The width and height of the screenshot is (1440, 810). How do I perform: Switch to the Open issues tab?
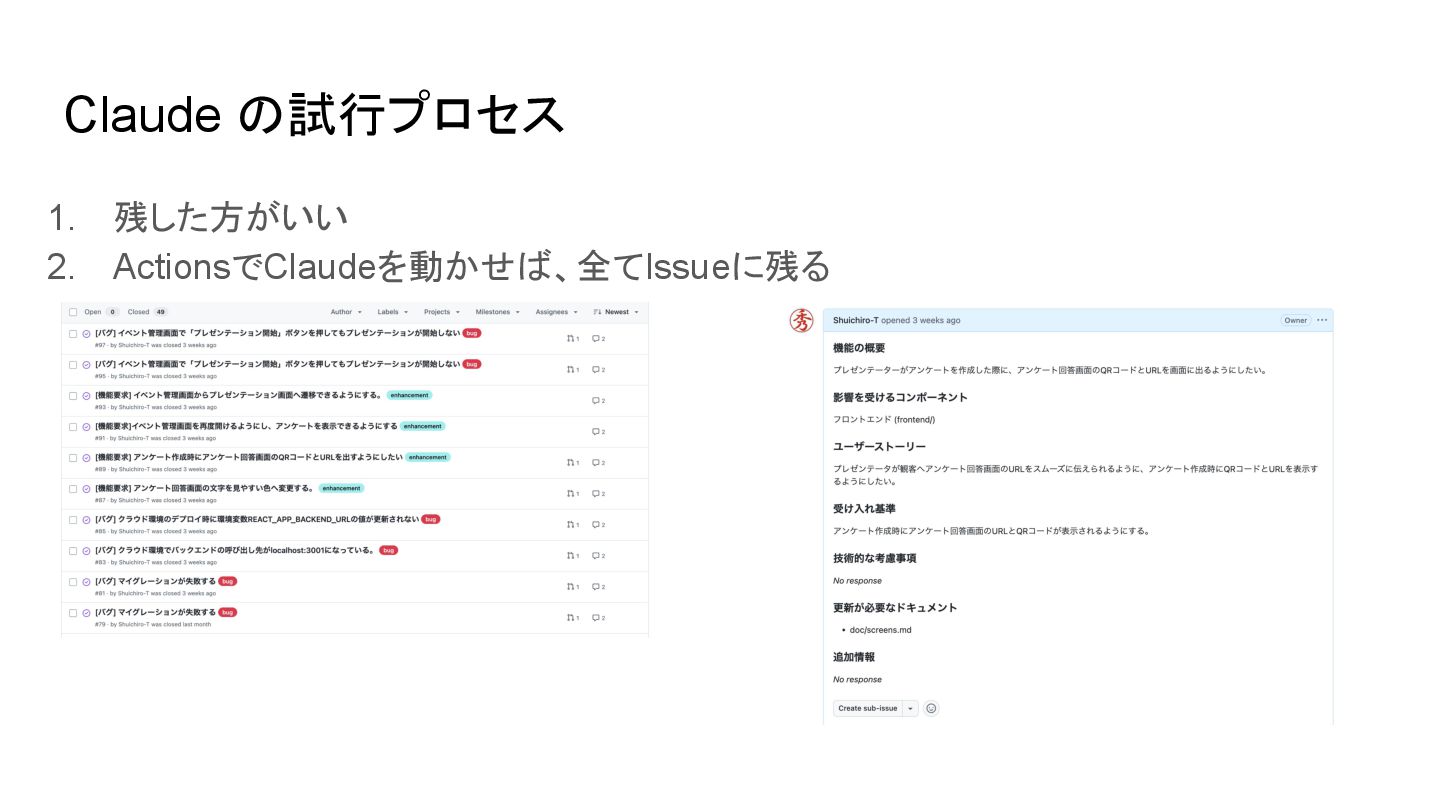point(101,312)
